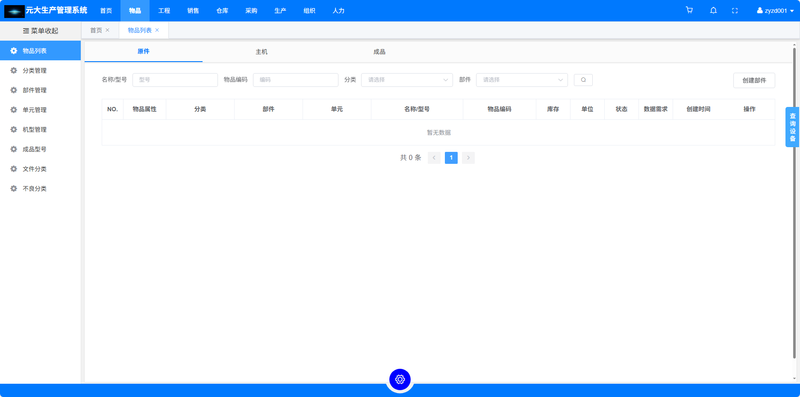
Task: Switch to the 主机 tab
Action: [x=261, y=52]
